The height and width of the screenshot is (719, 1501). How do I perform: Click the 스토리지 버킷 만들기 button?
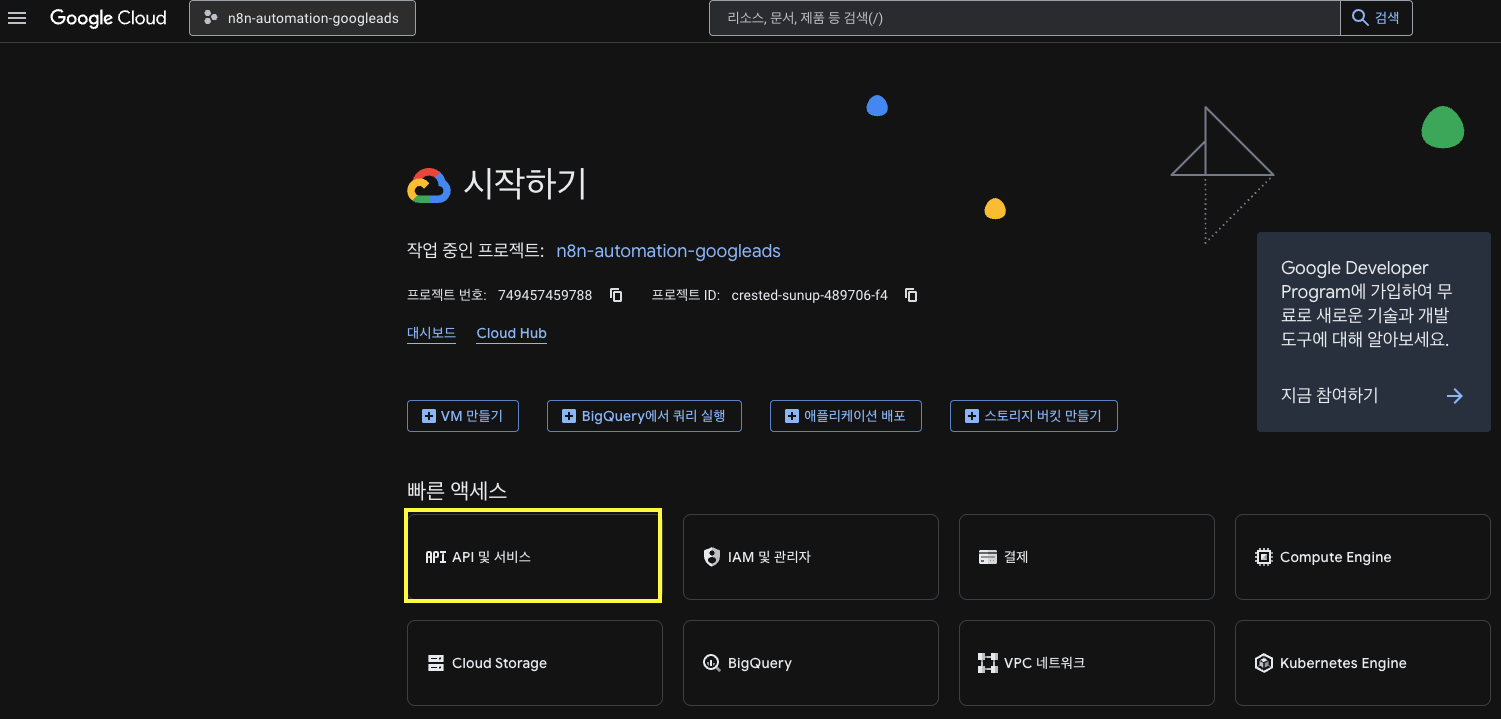[x=1033, y=416]
